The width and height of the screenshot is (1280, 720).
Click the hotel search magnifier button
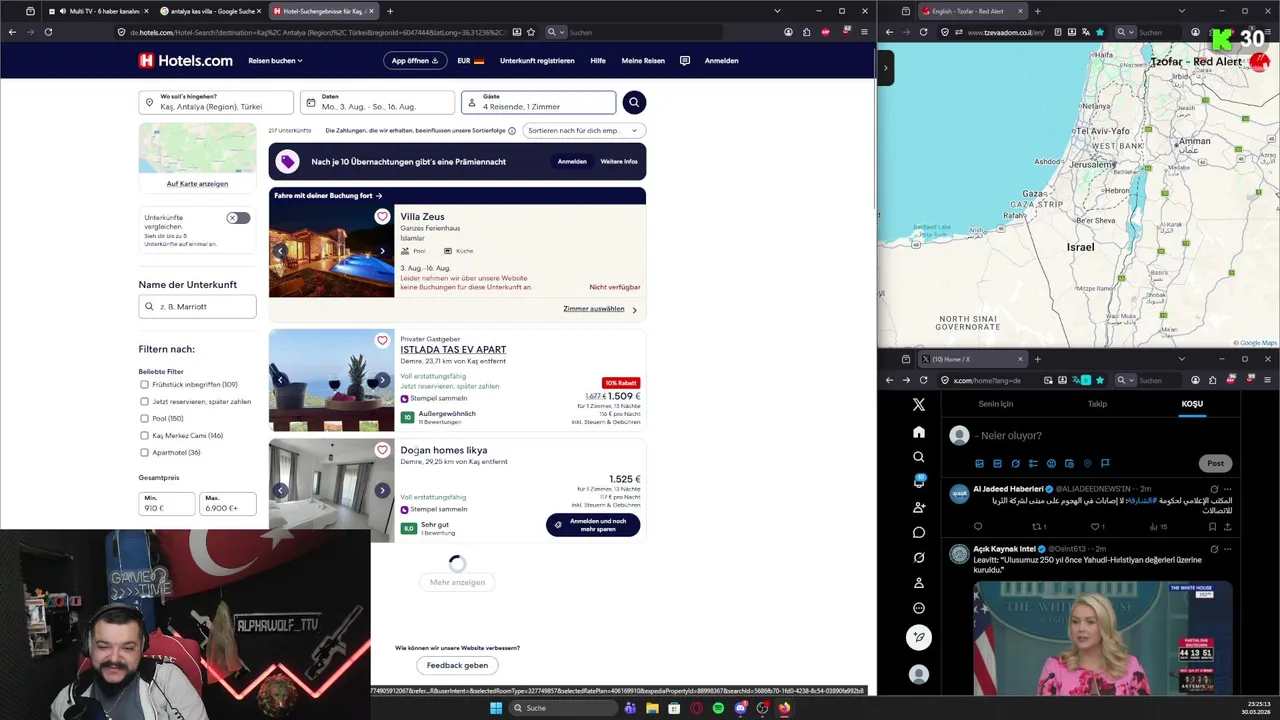634,102
